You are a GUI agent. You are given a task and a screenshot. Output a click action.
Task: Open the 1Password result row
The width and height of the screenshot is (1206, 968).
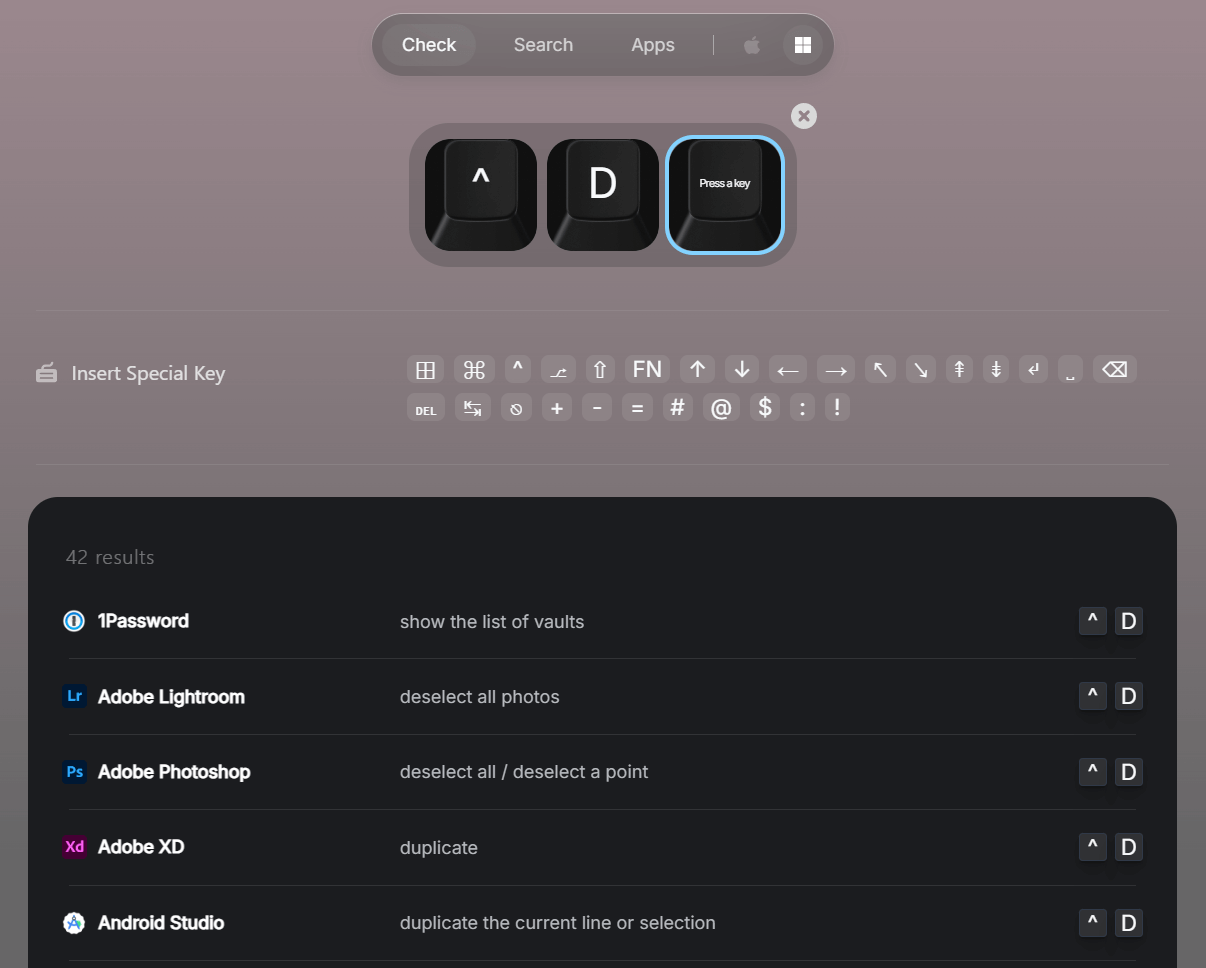603,621
